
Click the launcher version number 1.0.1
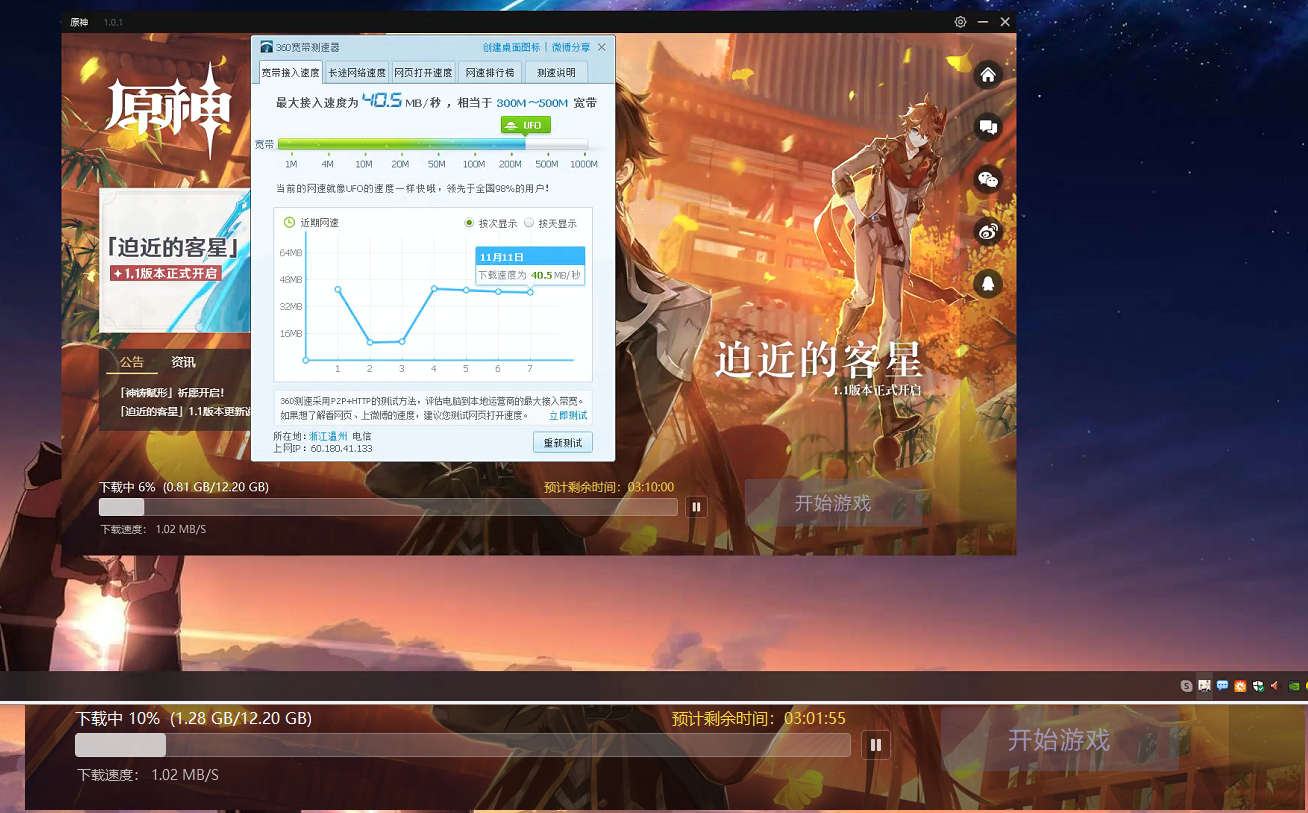[113, 22]
